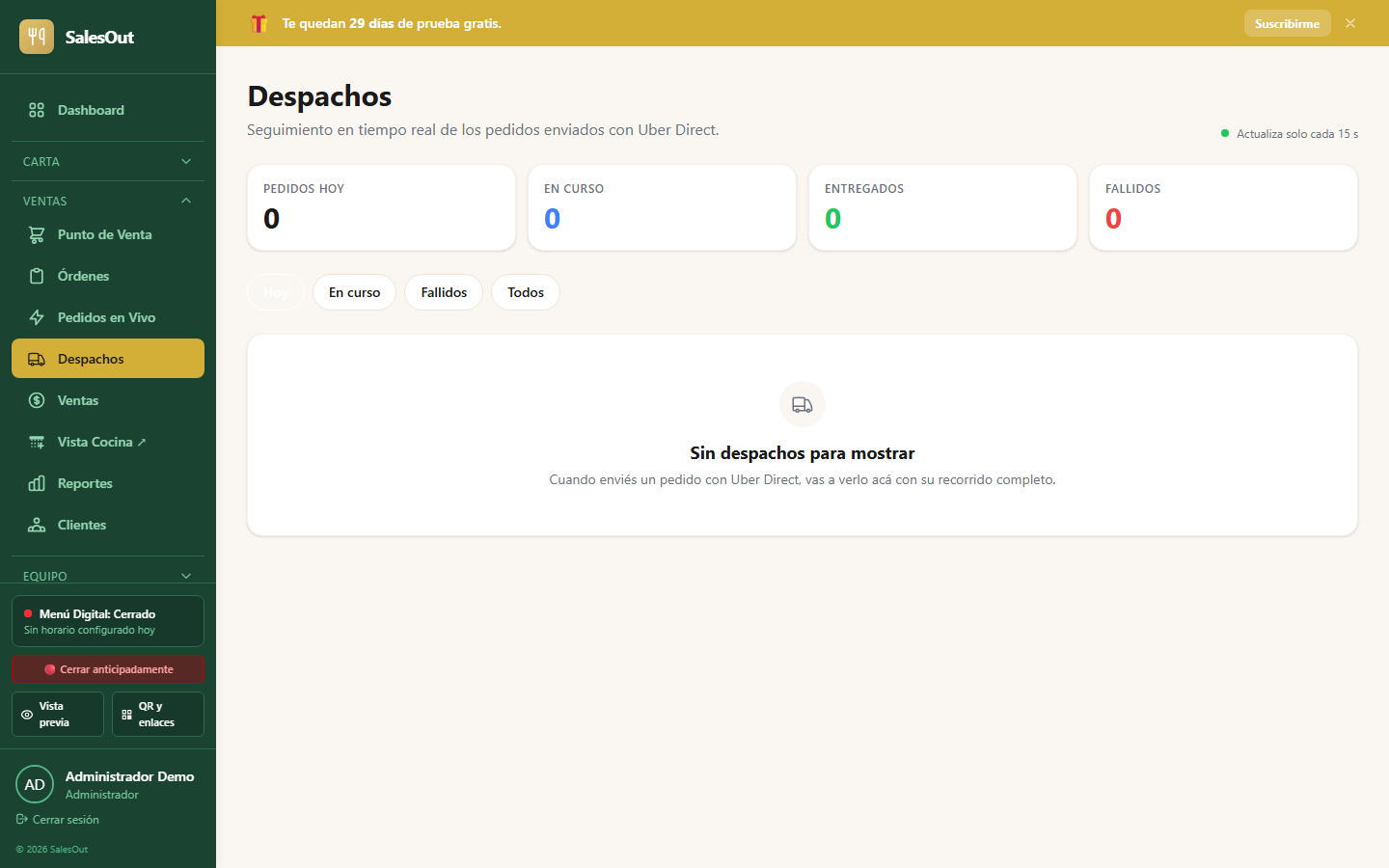Switch to the Fallidos filter tab
This screenshot has height=868, width=1389.
click(444, 292)
